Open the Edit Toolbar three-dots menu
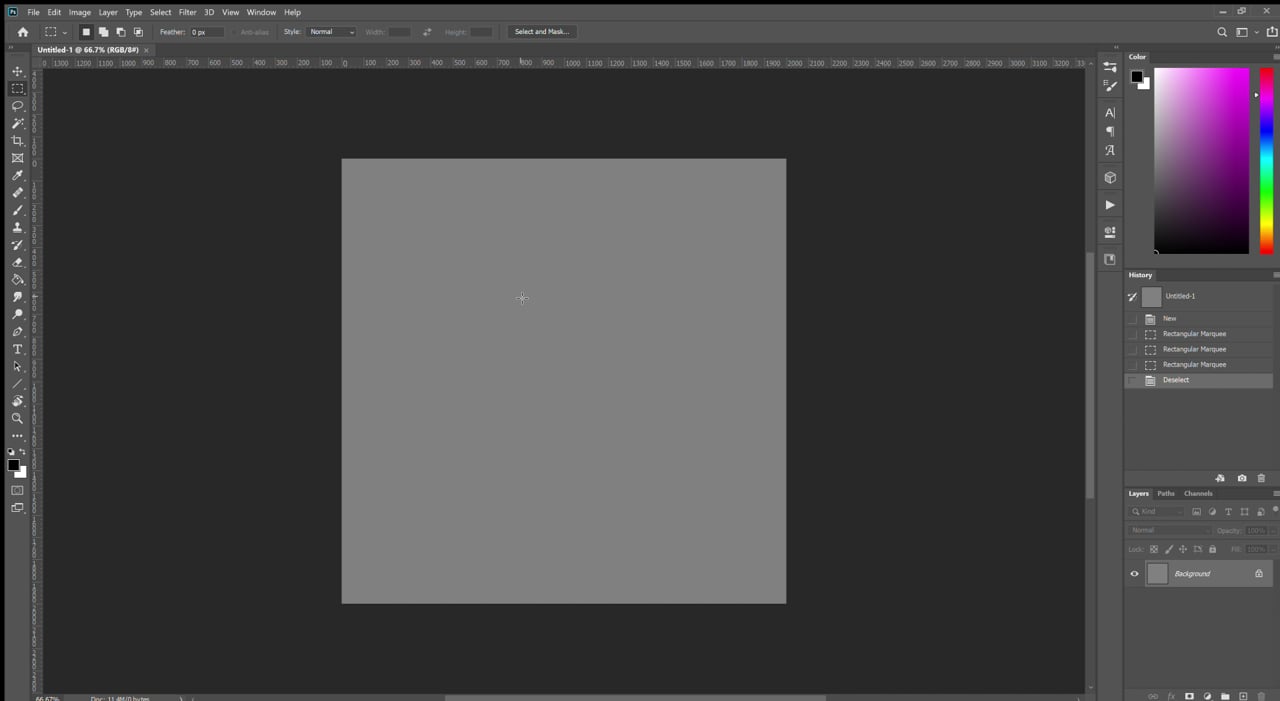 17,436
